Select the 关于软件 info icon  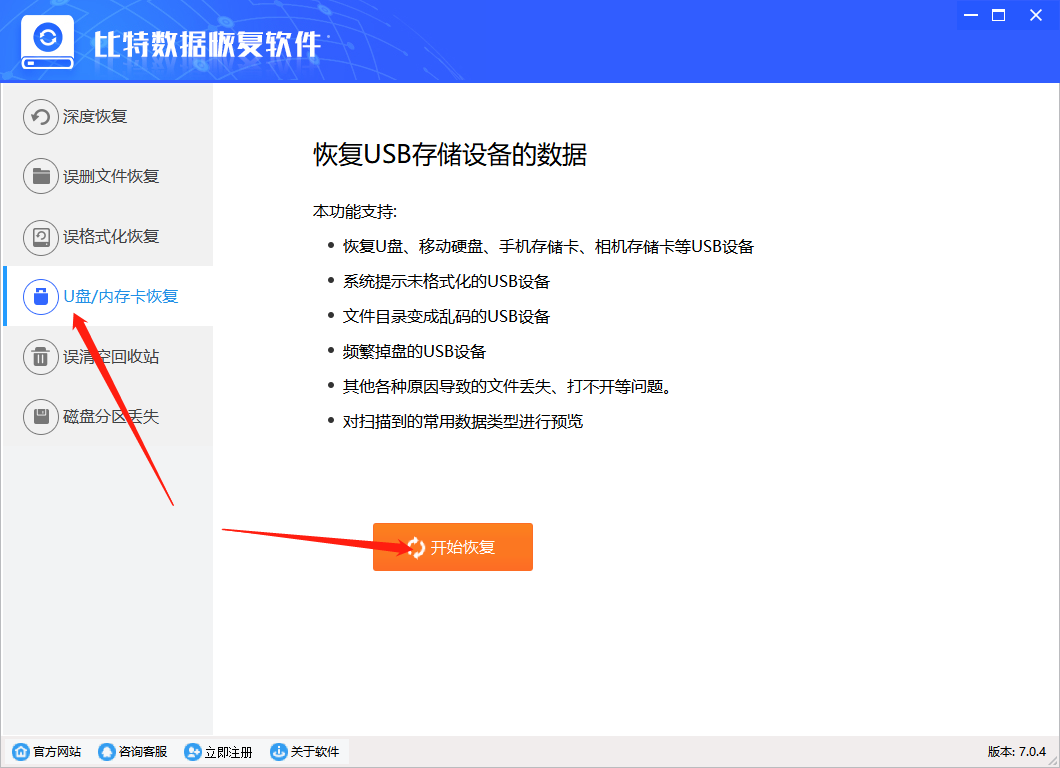[x=279, y=751]
